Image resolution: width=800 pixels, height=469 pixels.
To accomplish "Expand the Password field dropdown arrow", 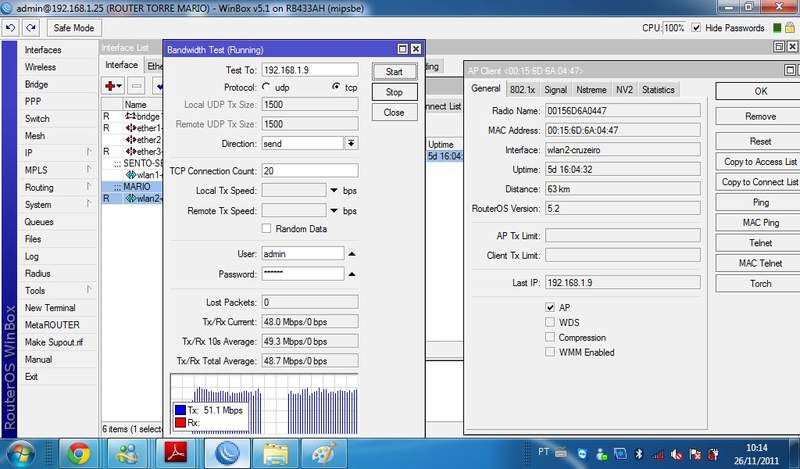I will tap(351, 274).
